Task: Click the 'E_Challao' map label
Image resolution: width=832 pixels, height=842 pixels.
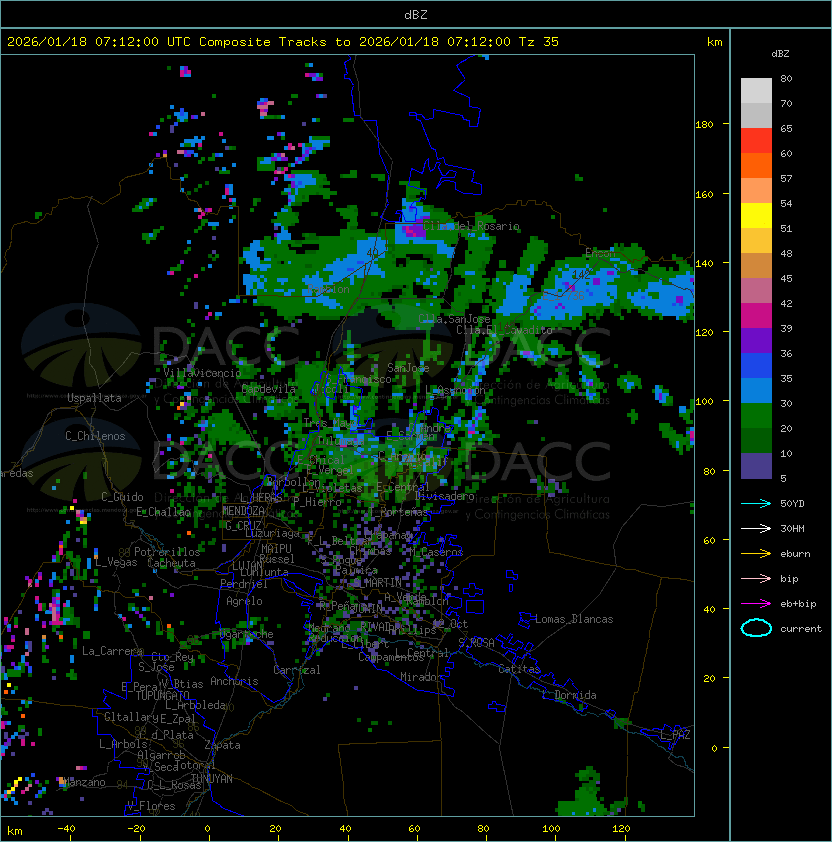Action: point(163,512)
